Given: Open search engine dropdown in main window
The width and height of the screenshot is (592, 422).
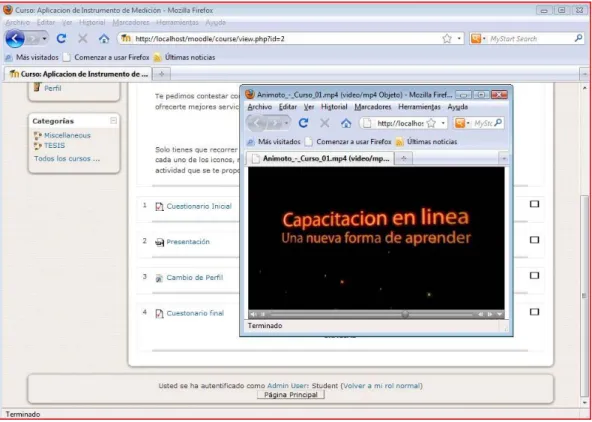Looking at the screenshot, I should pyautogui.click(x=484, y=39).
